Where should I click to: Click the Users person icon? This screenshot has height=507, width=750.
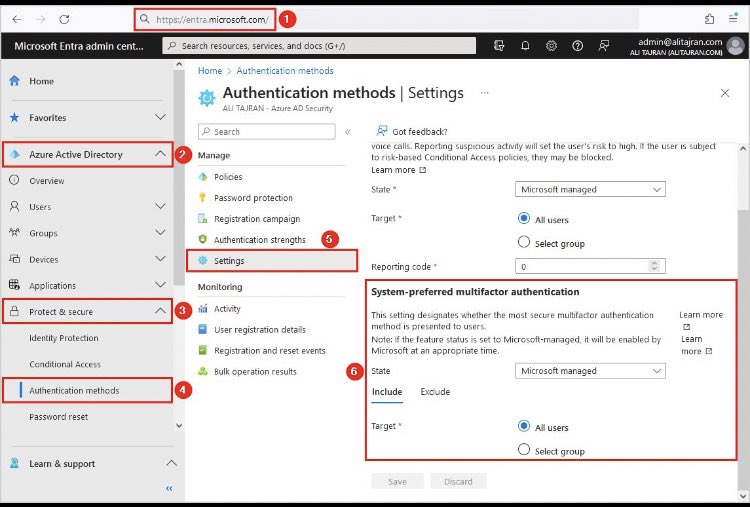pyautogui.click(x=14, y=207)
